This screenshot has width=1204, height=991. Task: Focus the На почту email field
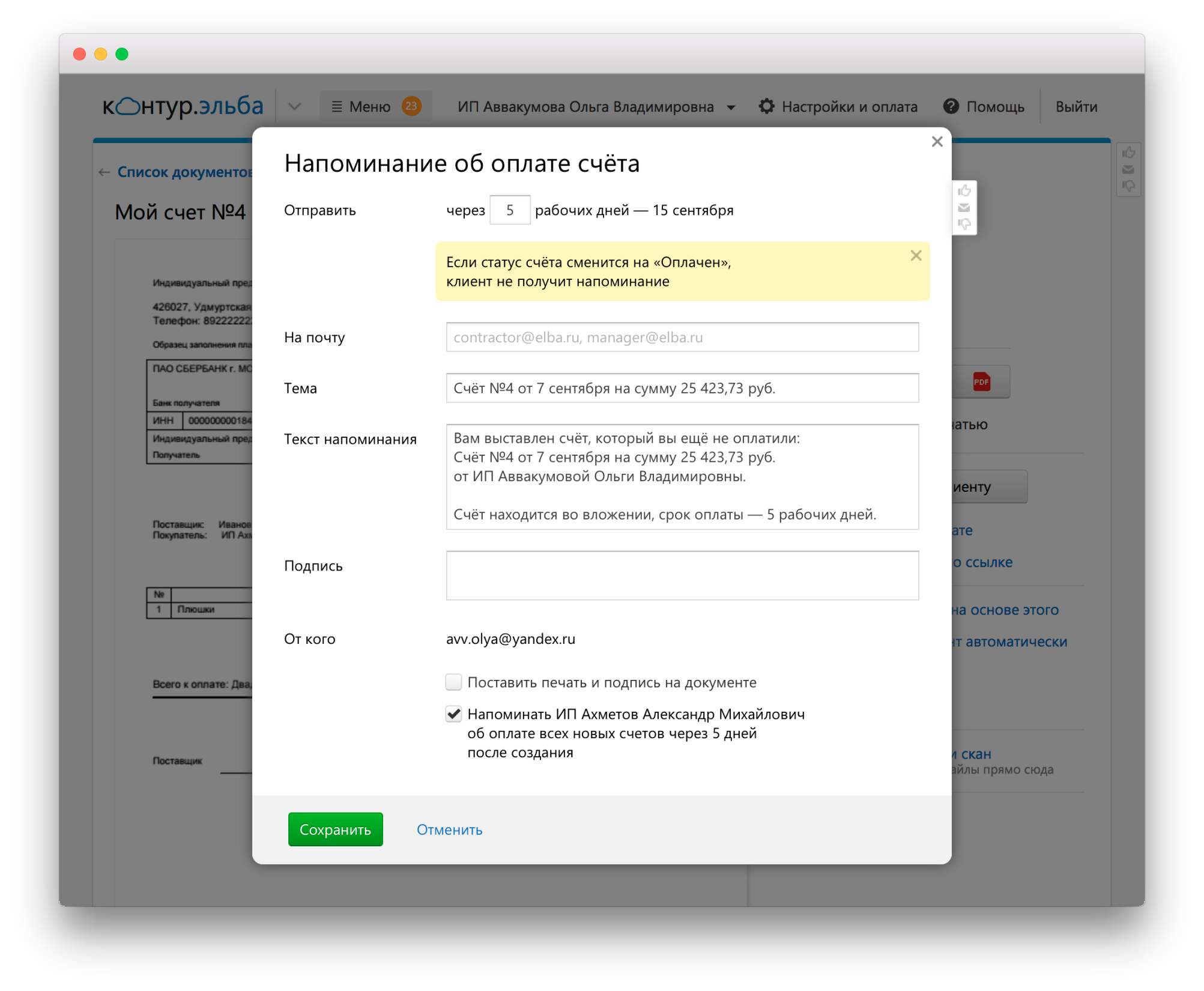pyautogui.click(x=682, y=338)
